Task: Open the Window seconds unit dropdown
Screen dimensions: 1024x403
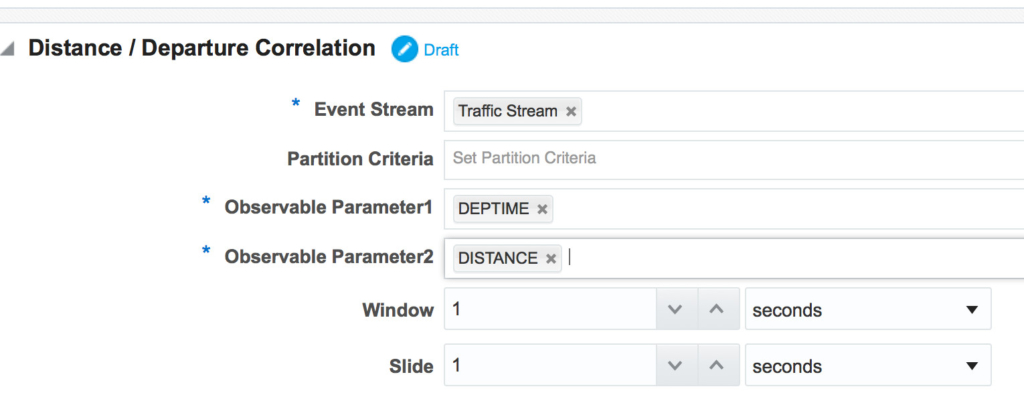Action: 868,309
